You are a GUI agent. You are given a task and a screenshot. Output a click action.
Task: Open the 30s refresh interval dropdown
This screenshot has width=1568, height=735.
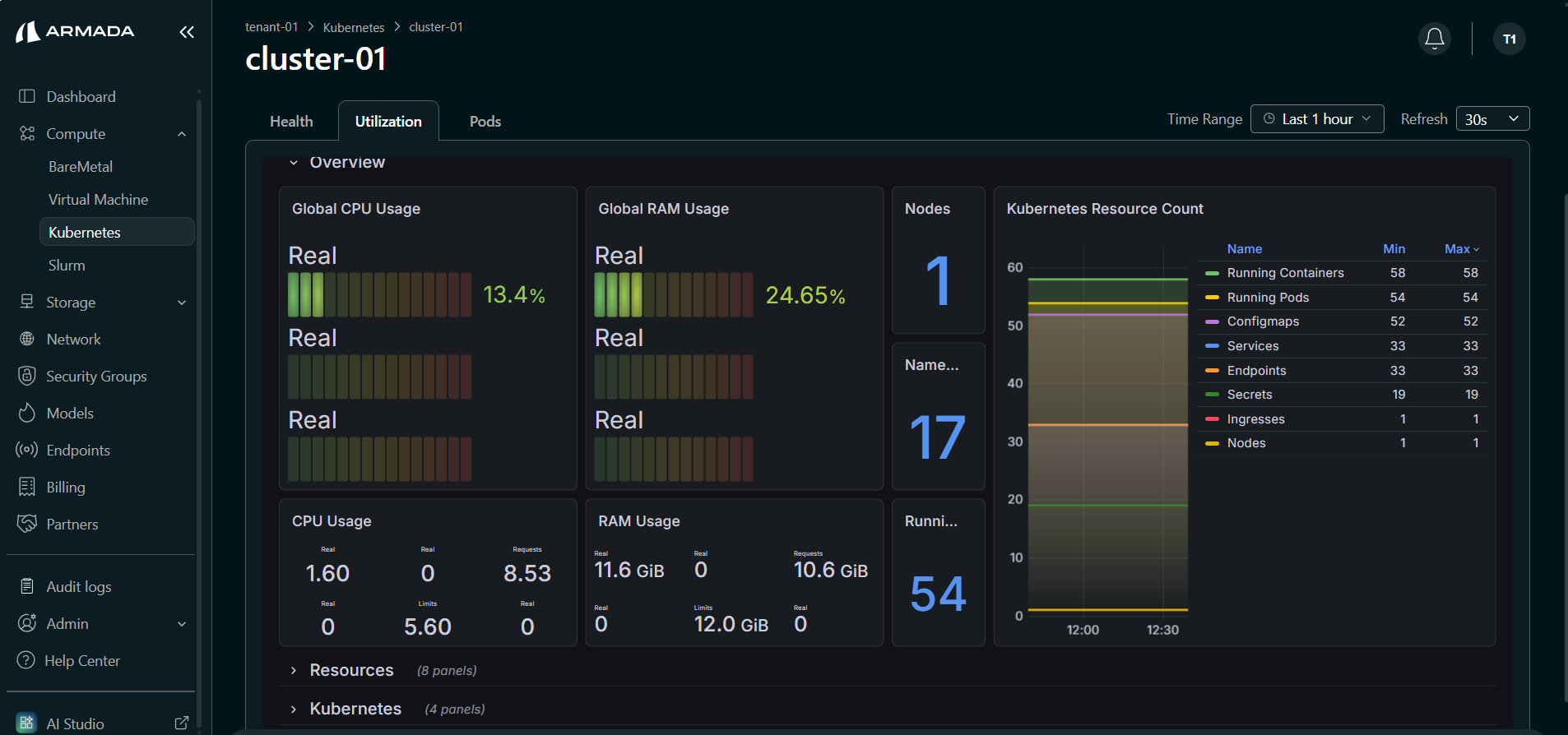click(x=1492, y=119)
